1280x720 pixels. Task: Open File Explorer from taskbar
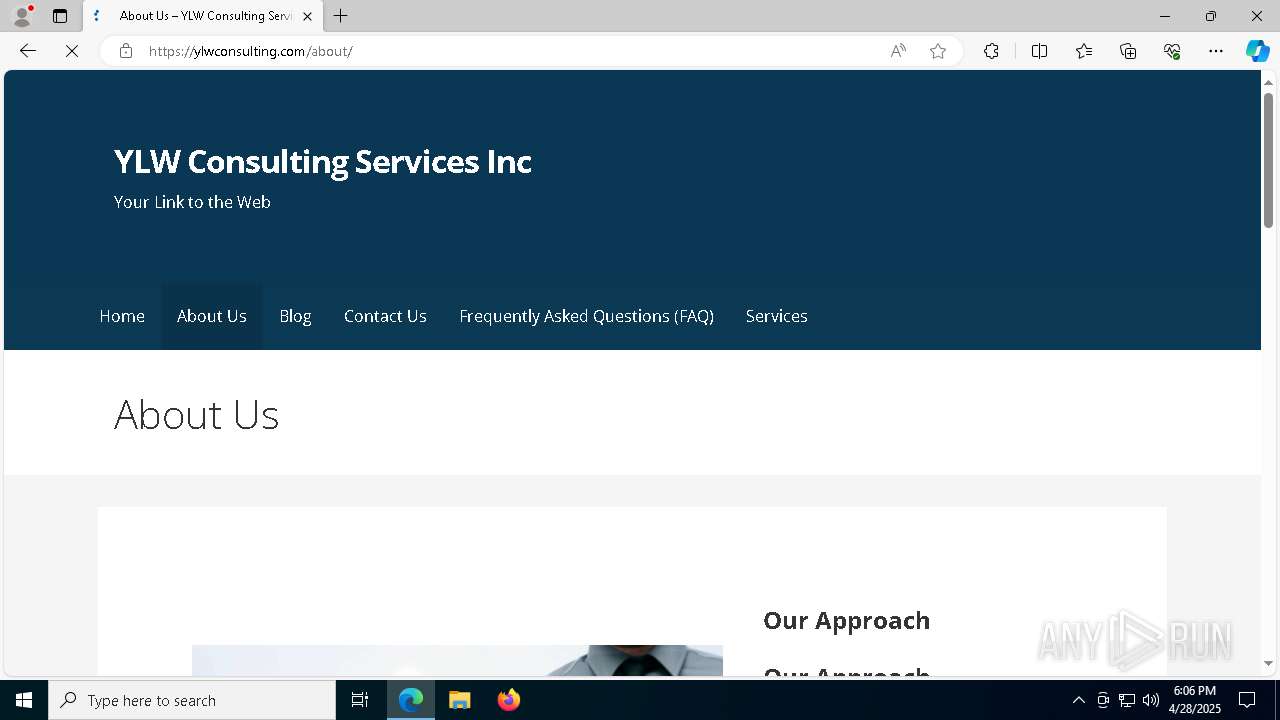(460, 700)
